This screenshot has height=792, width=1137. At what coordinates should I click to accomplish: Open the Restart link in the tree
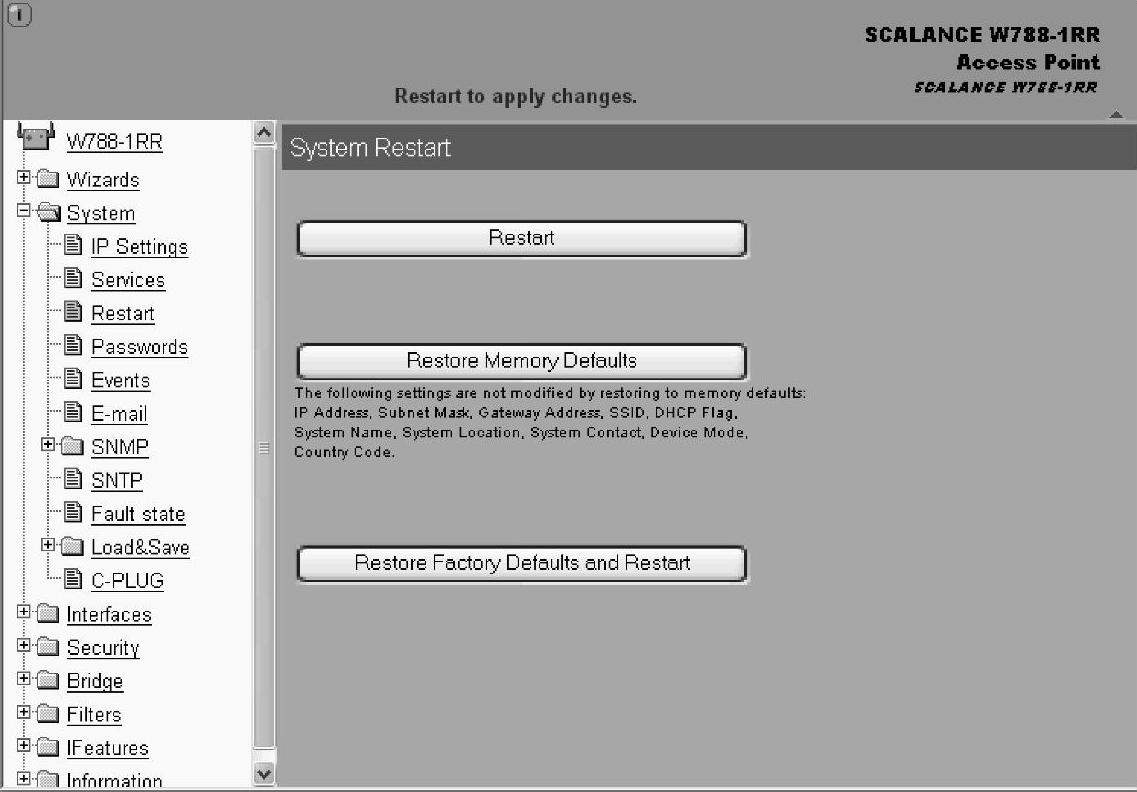click(123, 313)
